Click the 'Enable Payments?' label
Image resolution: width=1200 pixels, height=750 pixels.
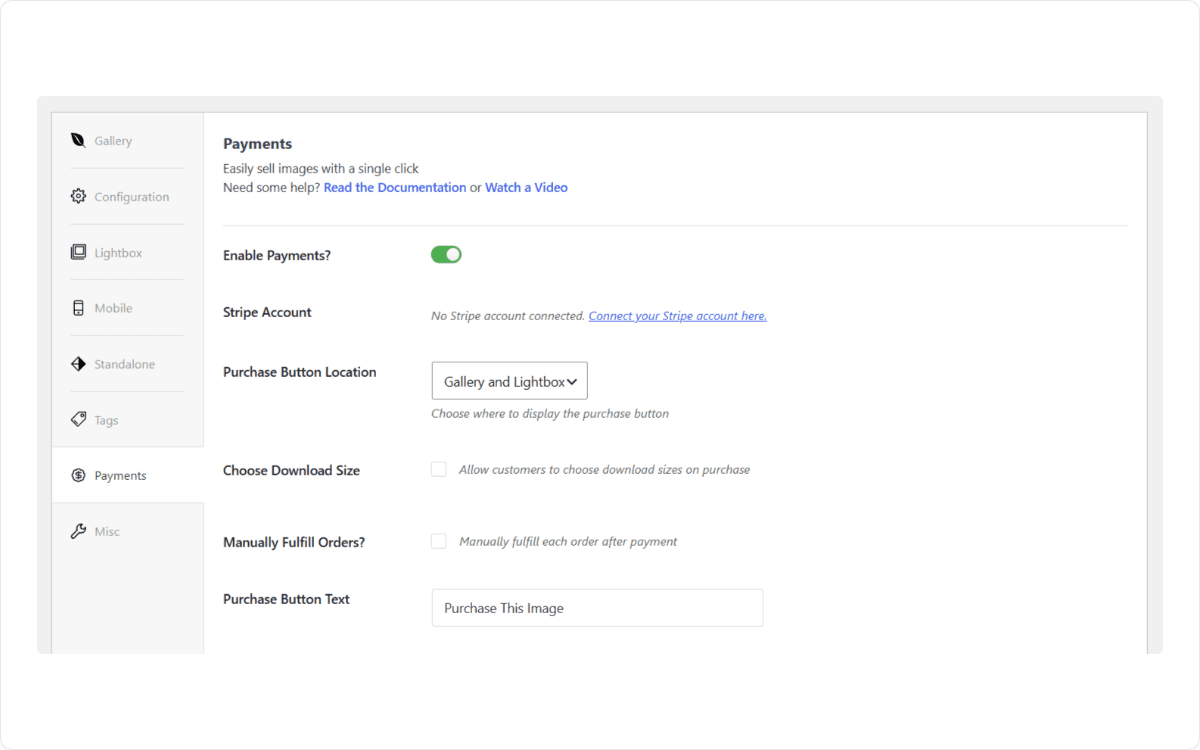[277, 256]
